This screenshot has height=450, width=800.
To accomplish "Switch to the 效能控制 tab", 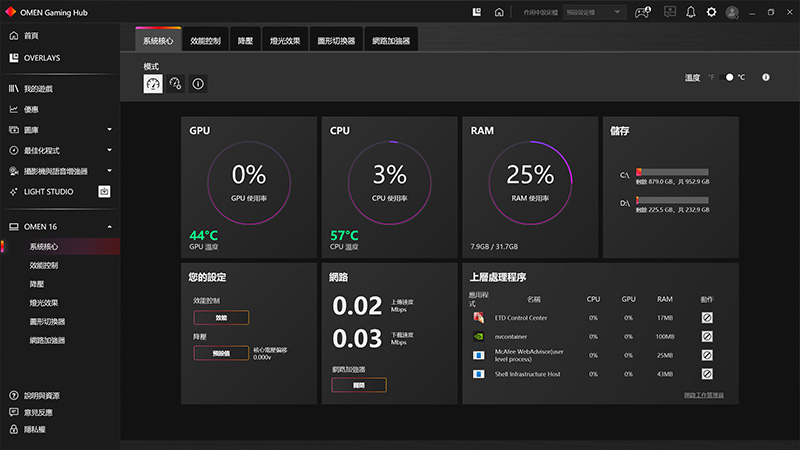I will pos(205,42).
